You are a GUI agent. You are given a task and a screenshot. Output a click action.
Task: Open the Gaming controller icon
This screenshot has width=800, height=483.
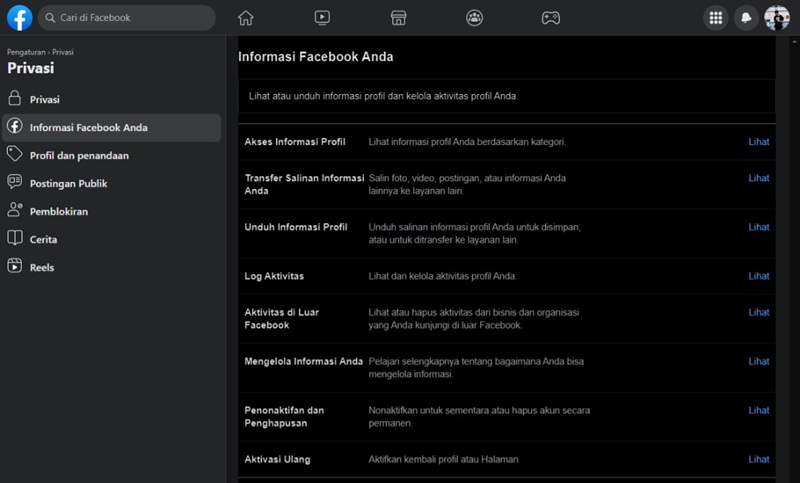coord(550,17)
